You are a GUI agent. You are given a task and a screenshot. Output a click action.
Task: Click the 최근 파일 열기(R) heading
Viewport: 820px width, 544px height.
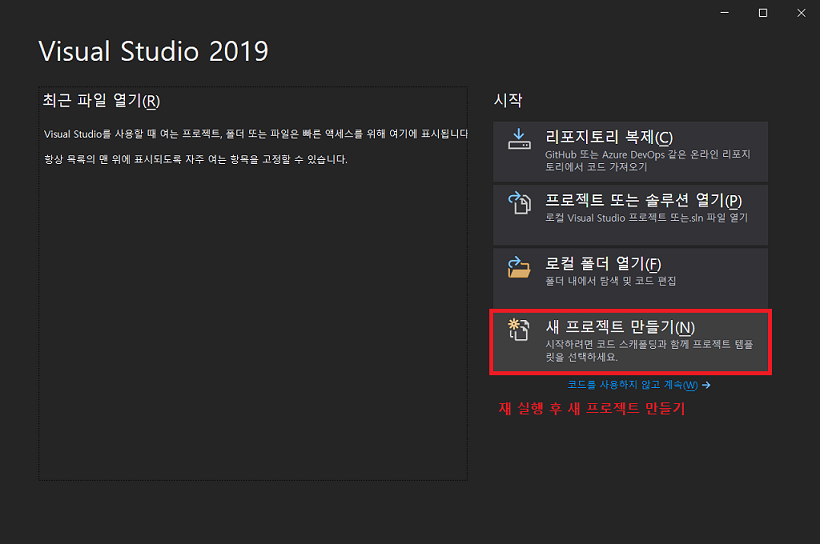[101, 100]
